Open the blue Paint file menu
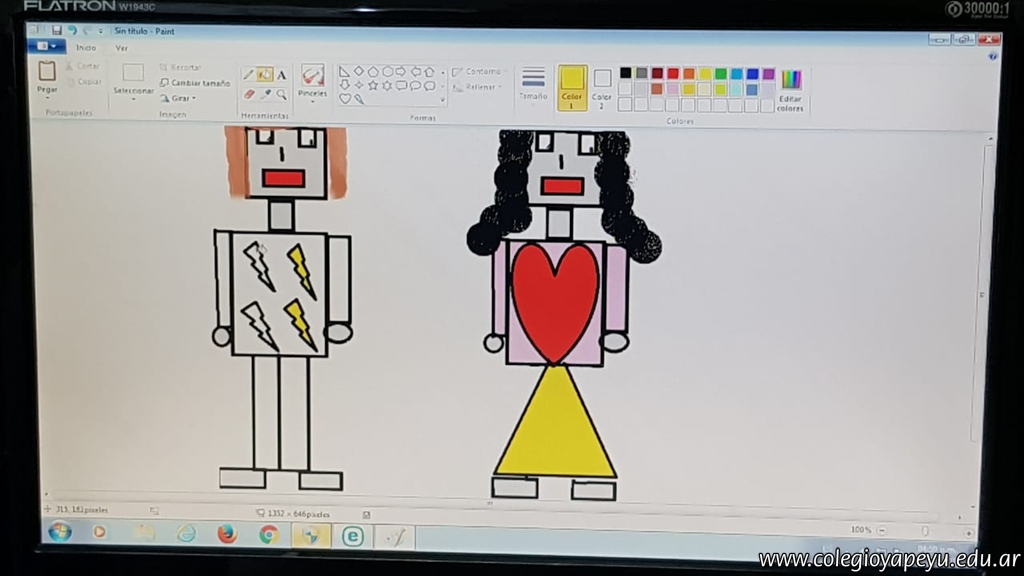 pyautogui.click(x=46, y=46)
